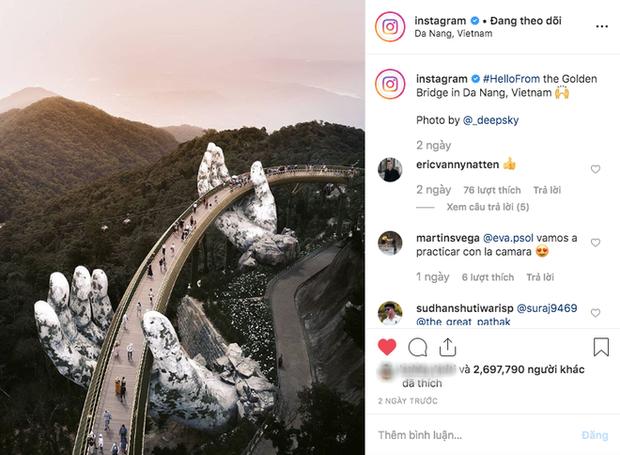
Task: Open ericvannynatten's profile picture
Action: pos(390,169)
